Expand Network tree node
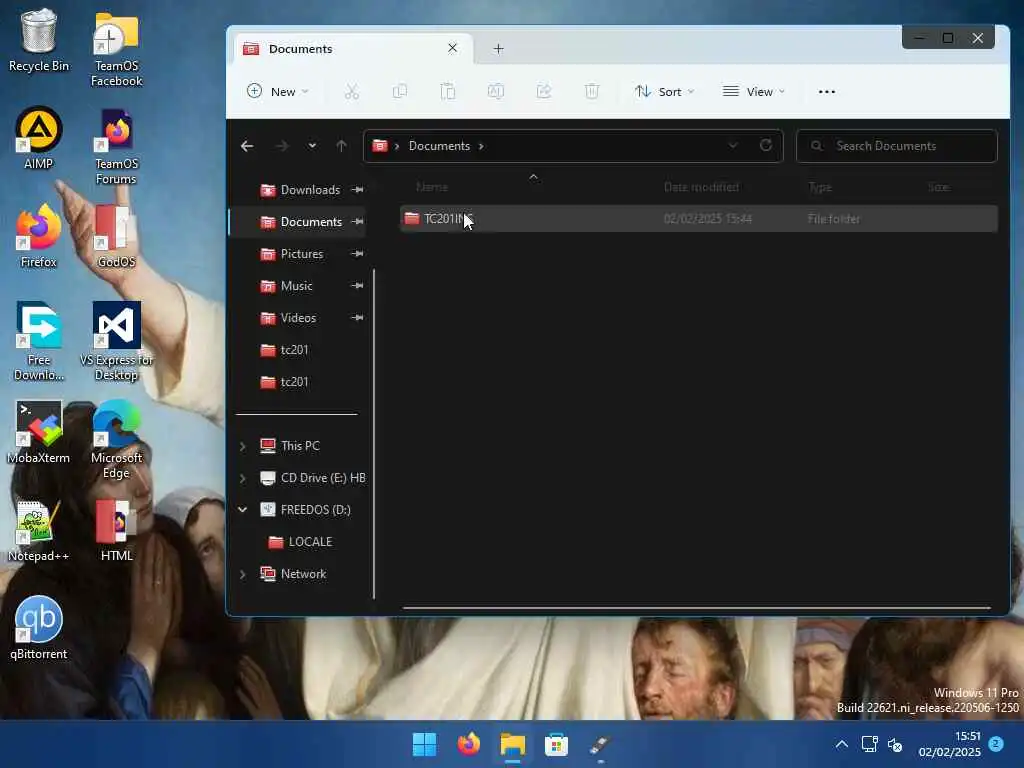Image resolution: width=1024 pixels, height=768 pixels. [x=242, y=574]
